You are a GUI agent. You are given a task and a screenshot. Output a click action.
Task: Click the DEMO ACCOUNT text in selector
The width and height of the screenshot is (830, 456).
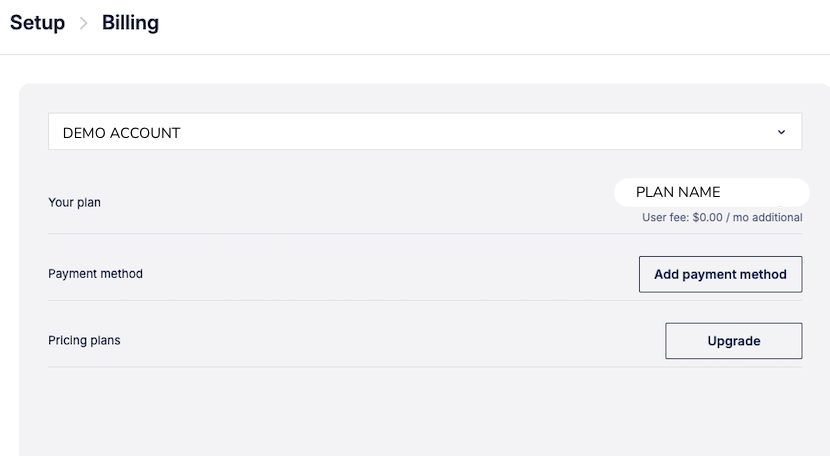121,132
